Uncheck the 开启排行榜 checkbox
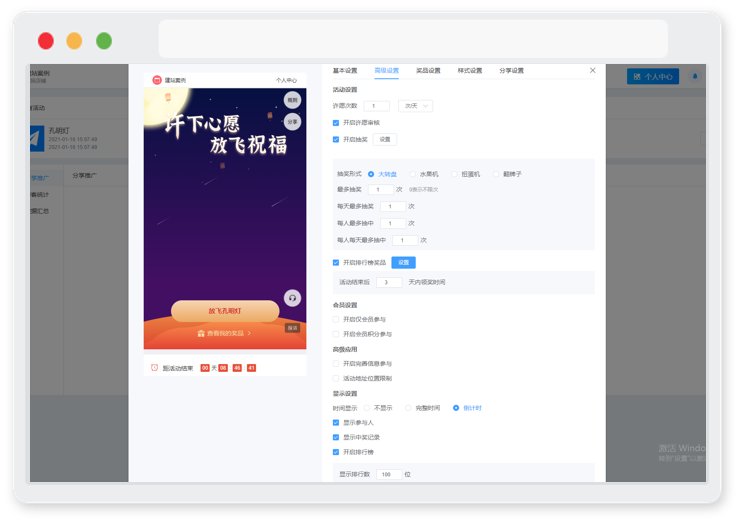Image resolution: width=740 pixels, height=520 pixels. [336, 452]
